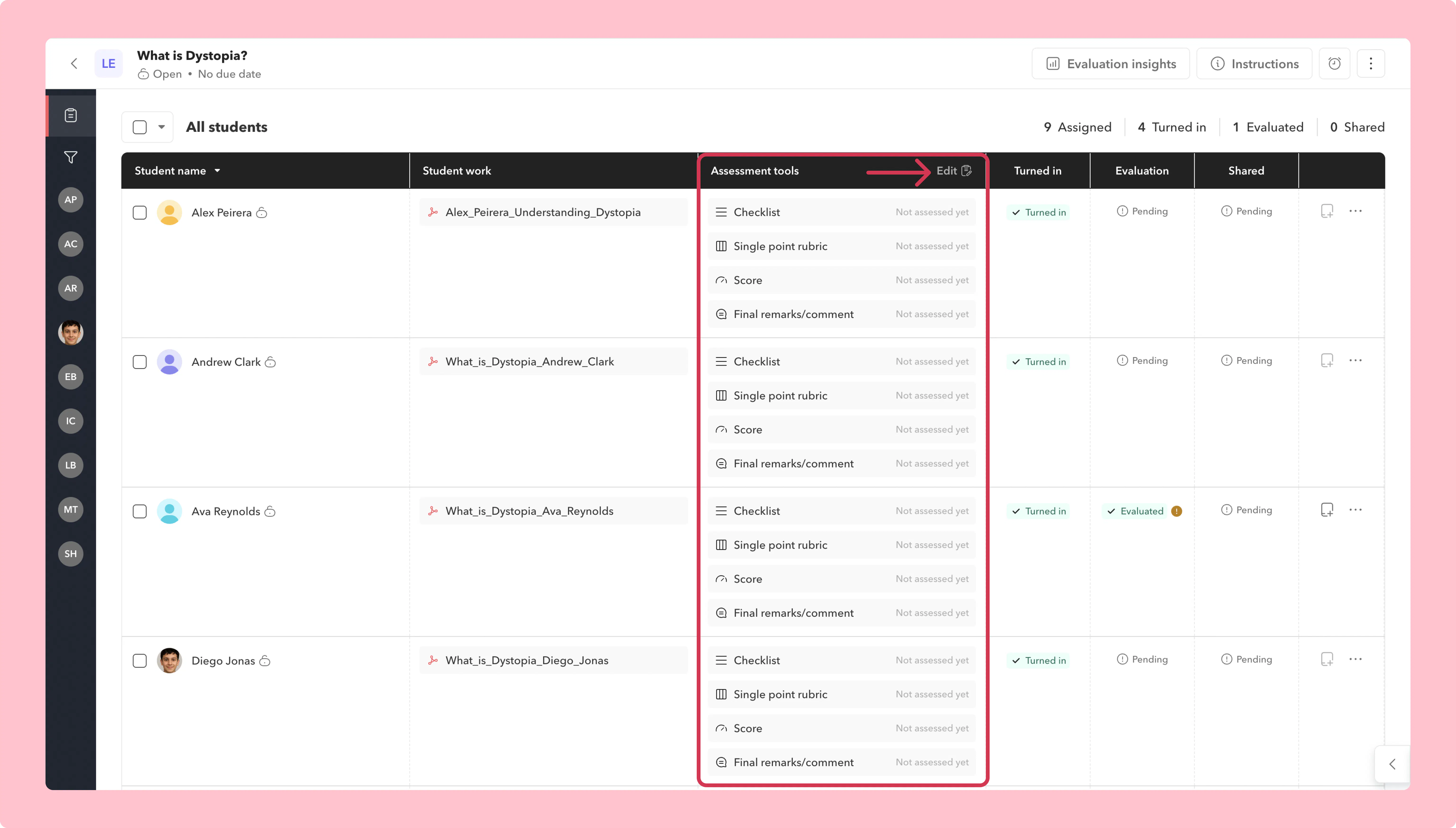Open the LE class badge
This screenshot has height=828, width=1456.
(109, 64)
